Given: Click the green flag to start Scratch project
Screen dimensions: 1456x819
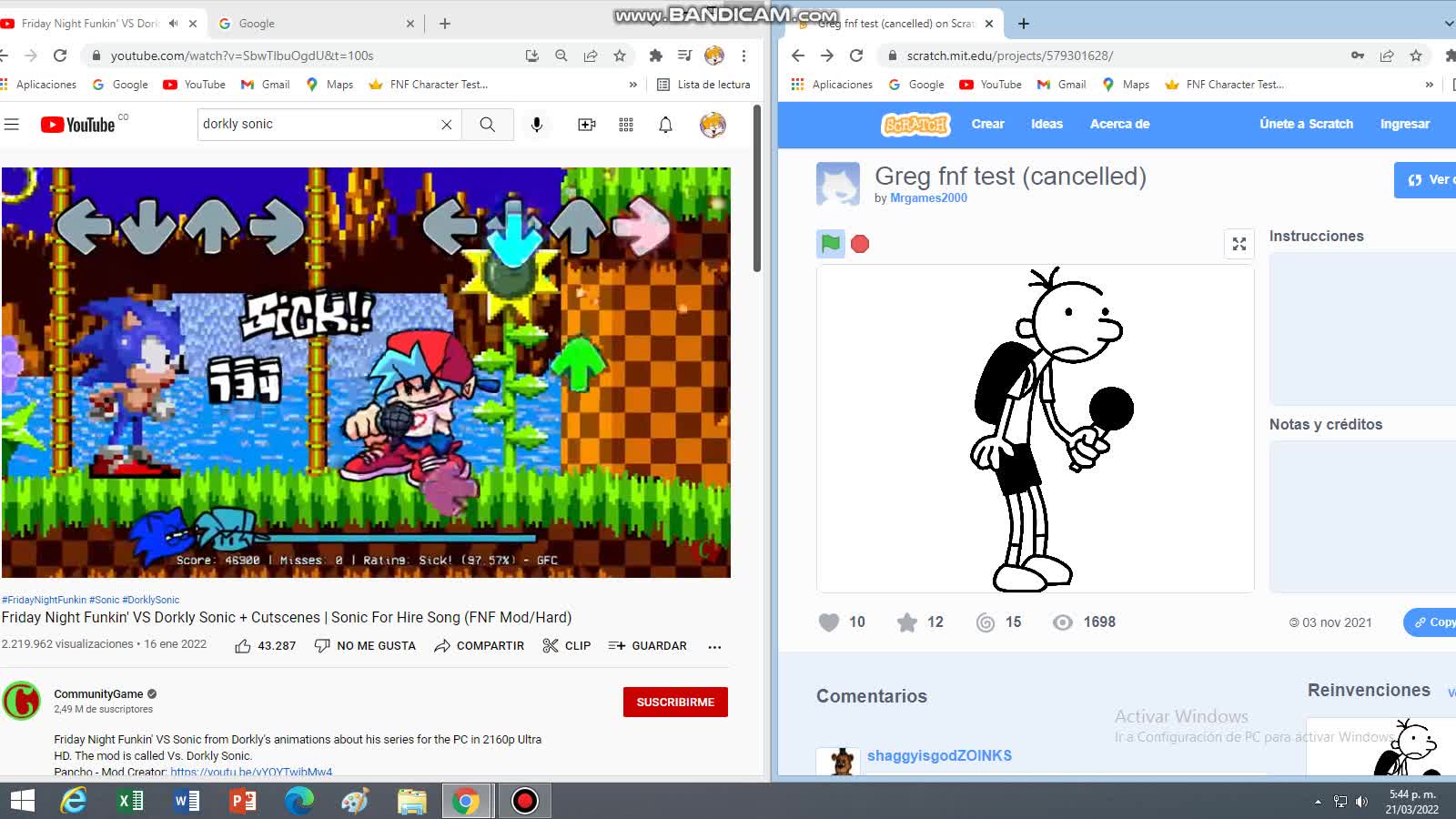Looking at the screenshot, I should 830,243.
